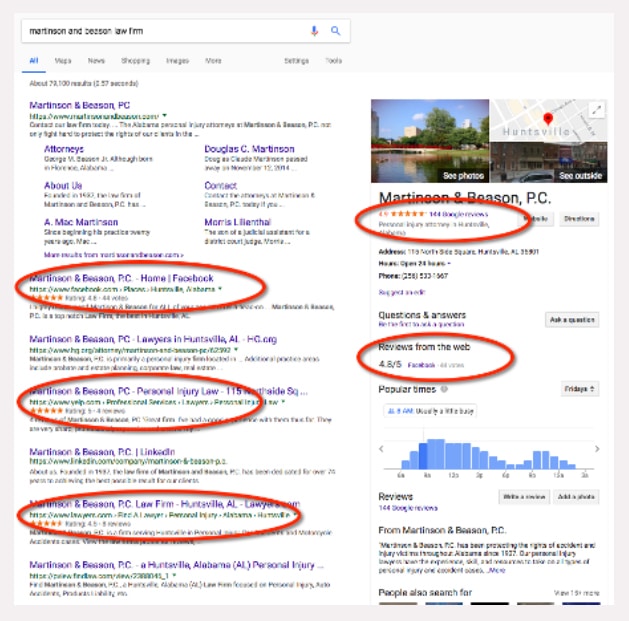
Task: Open the search Tools option
Action: click(333, 61)
